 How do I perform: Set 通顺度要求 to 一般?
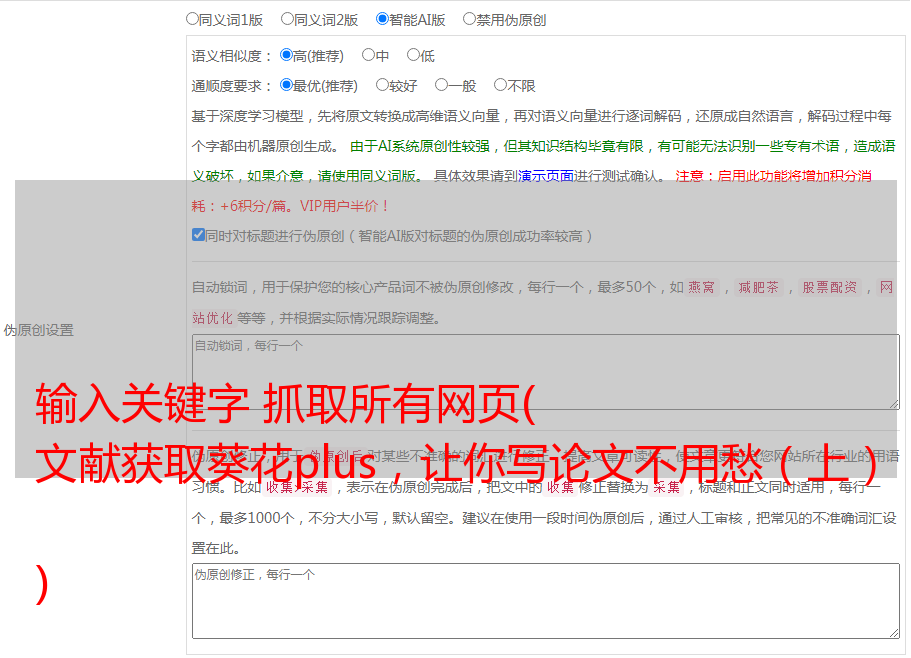(441, 85)
